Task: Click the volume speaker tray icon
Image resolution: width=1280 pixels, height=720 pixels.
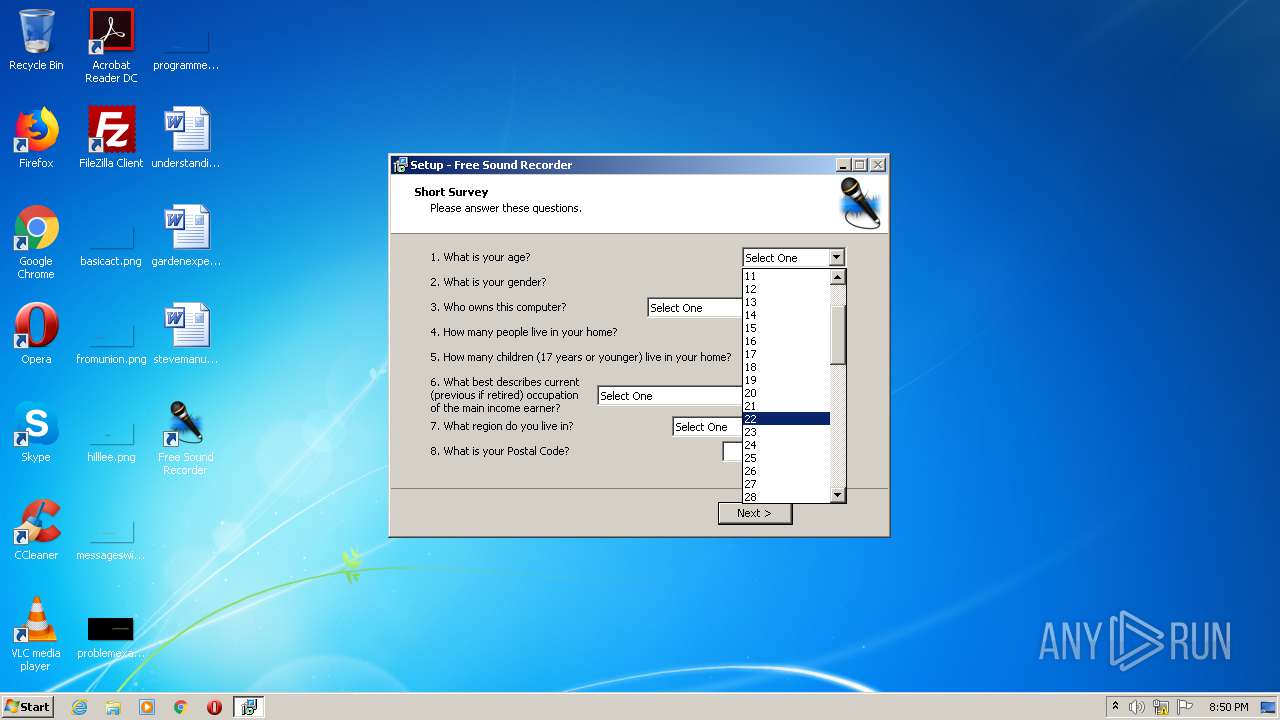Action: (1137, 707)
